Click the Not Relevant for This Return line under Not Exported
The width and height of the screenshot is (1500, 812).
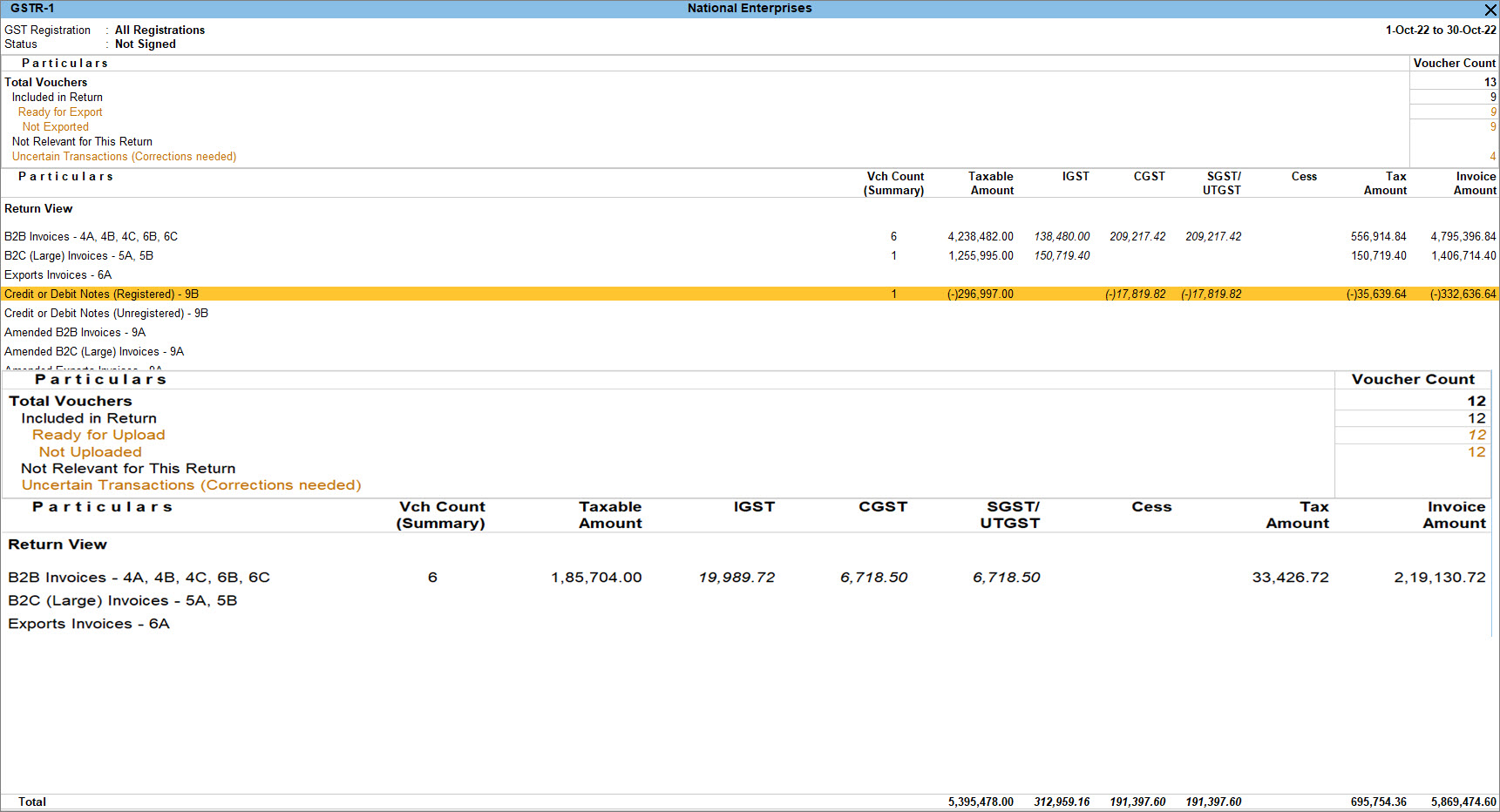[x=82, y=142]
